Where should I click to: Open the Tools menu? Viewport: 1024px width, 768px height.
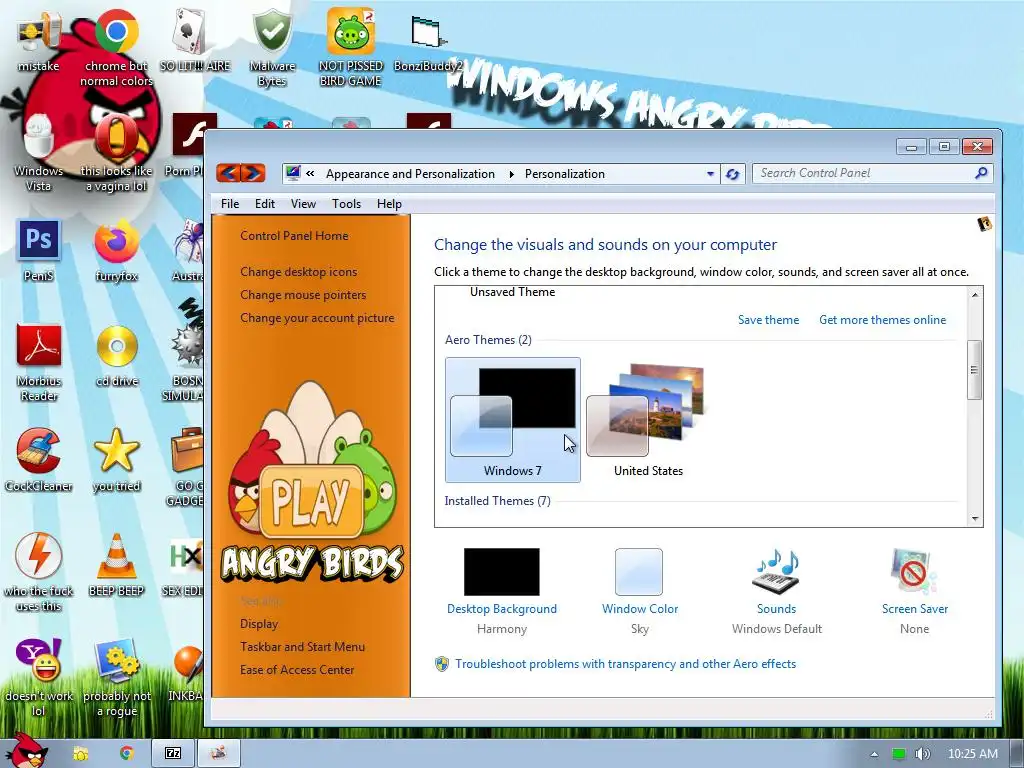(346, 204)
